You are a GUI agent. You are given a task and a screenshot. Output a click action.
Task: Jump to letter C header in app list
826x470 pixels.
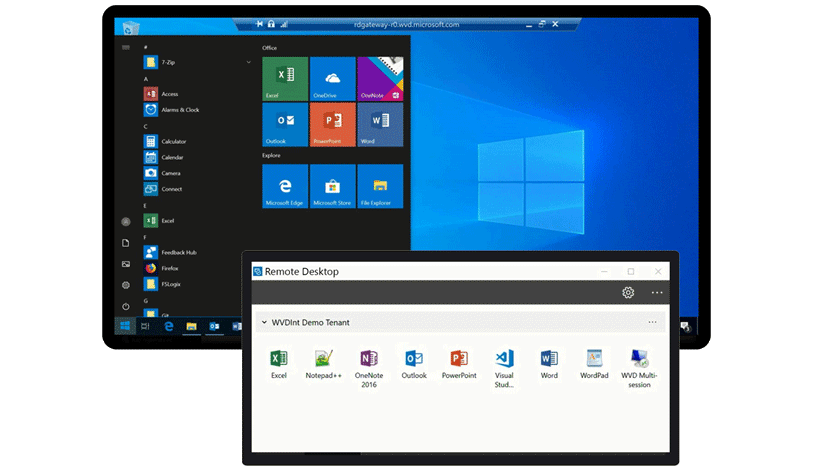(x=145, y=126)
